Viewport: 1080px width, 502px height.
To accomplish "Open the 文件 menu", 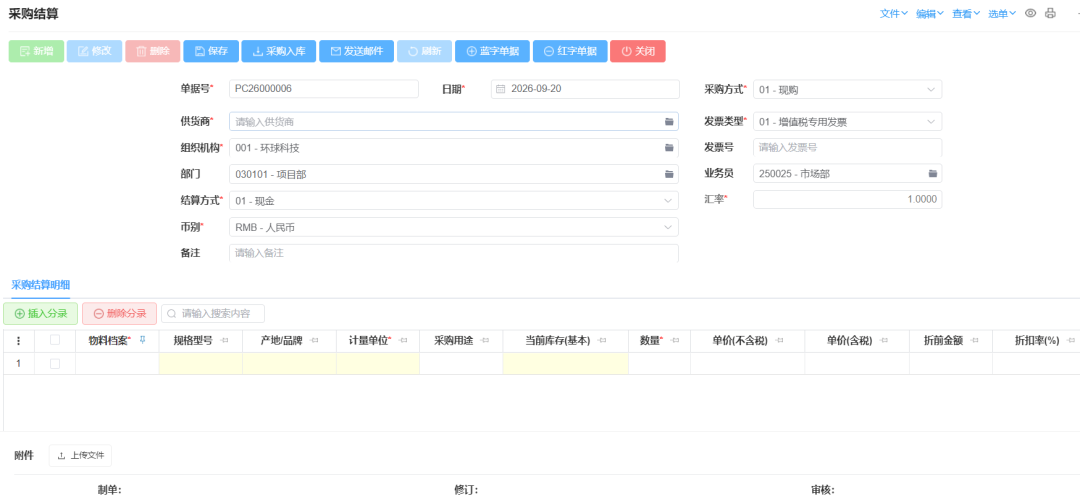I will pos(894,14).
